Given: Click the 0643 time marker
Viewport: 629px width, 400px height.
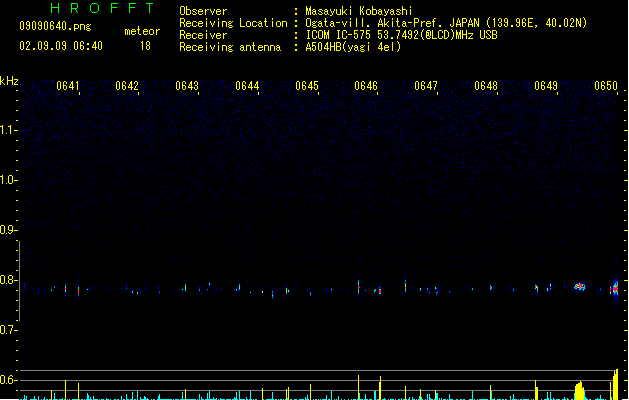Looking at the screenshot, I should coord(187,86).
